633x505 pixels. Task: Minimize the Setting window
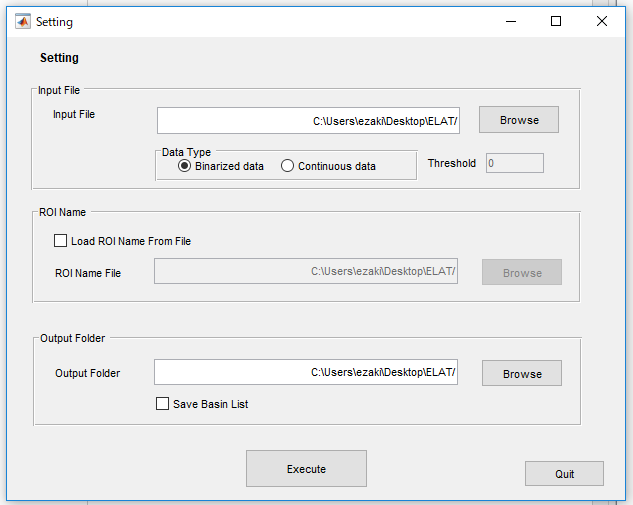pos(511,21)
